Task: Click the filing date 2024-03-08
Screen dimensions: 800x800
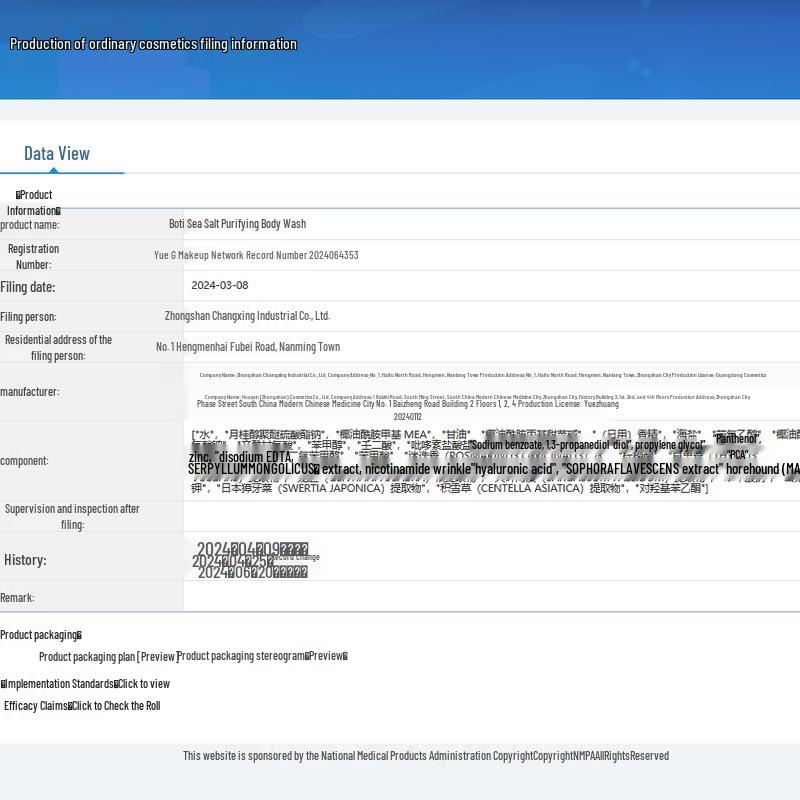Action: pyautogui.click(x=220, y=286)
